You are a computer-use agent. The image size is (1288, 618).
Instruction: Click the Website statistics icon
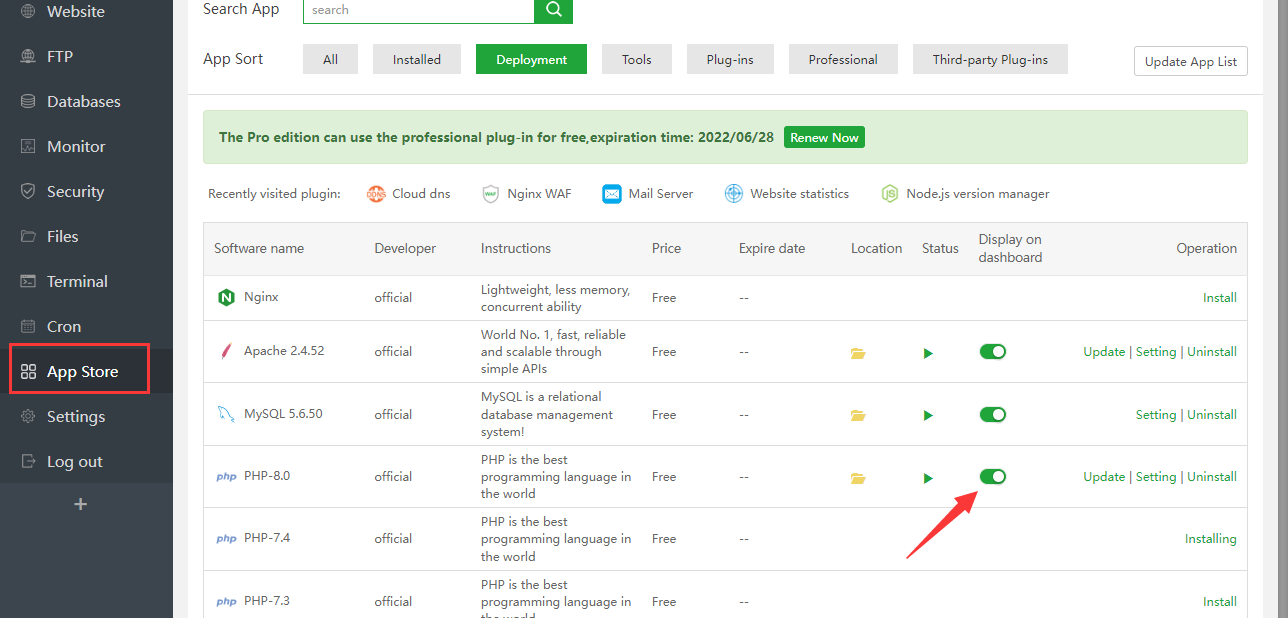(734, 194)
